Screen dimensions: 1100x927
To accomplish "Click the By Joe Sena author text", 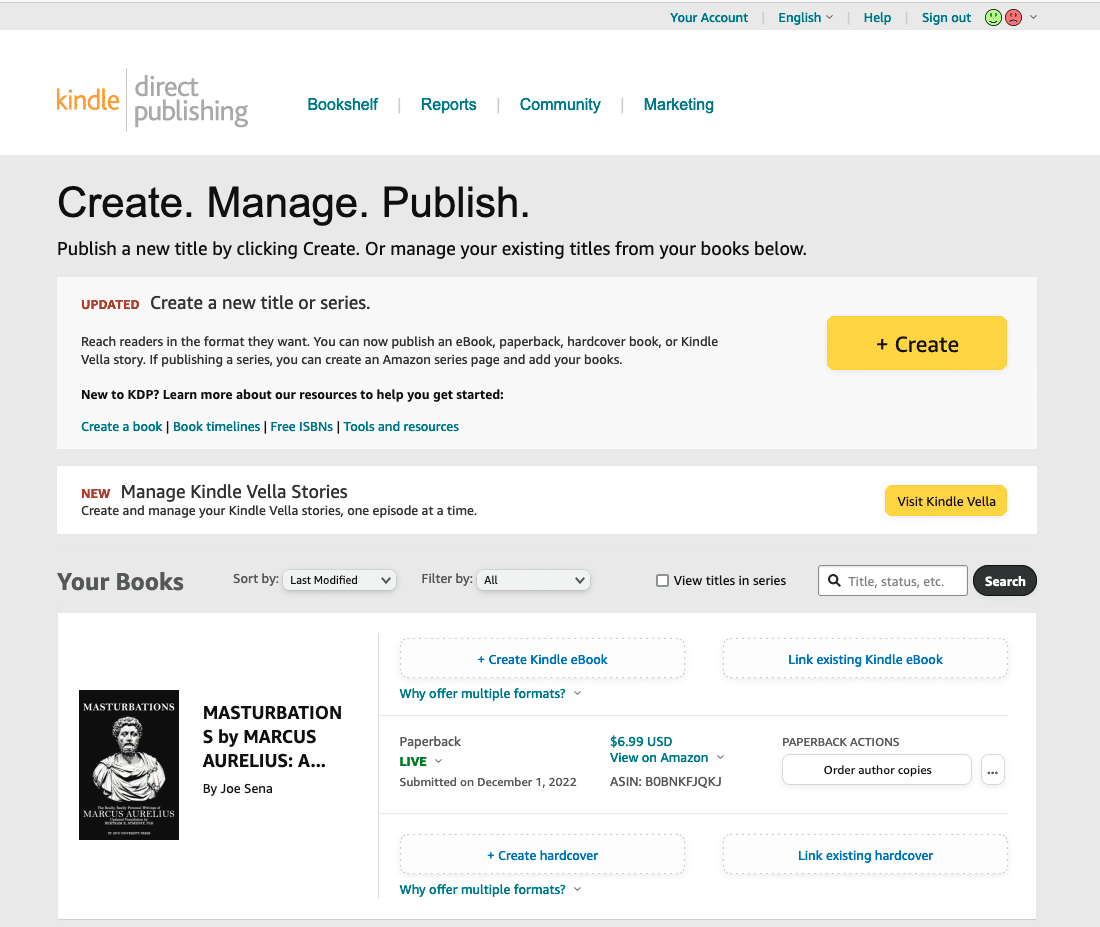I will coord(237,789).
